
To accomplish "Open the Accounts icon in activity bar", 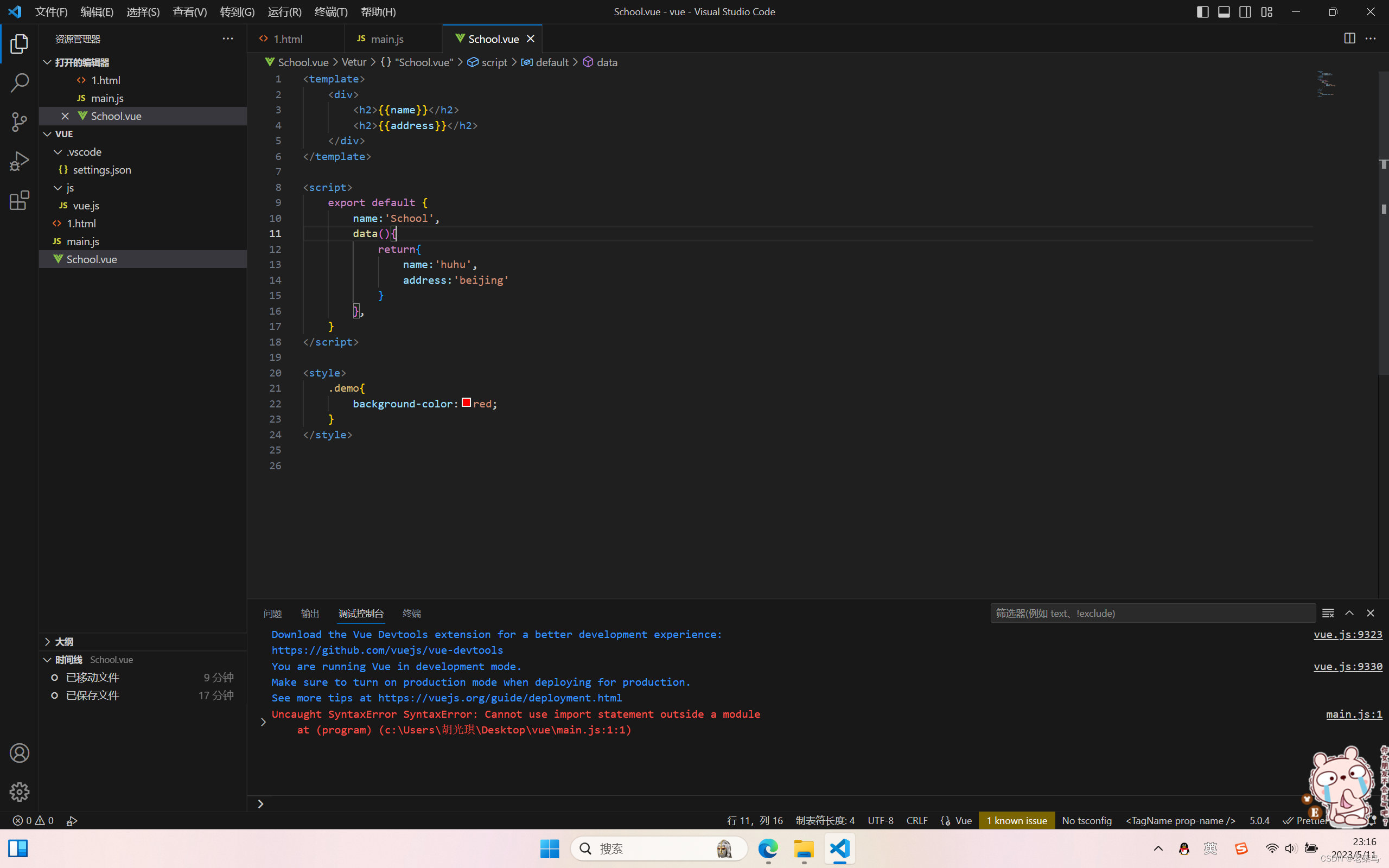I will click(20, 752).
